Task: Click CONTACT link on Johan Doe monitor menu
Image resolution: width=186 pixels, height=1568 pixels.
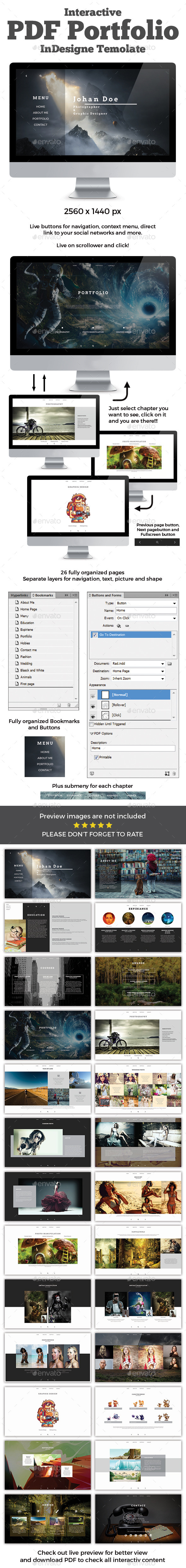Action: [41, 125]
